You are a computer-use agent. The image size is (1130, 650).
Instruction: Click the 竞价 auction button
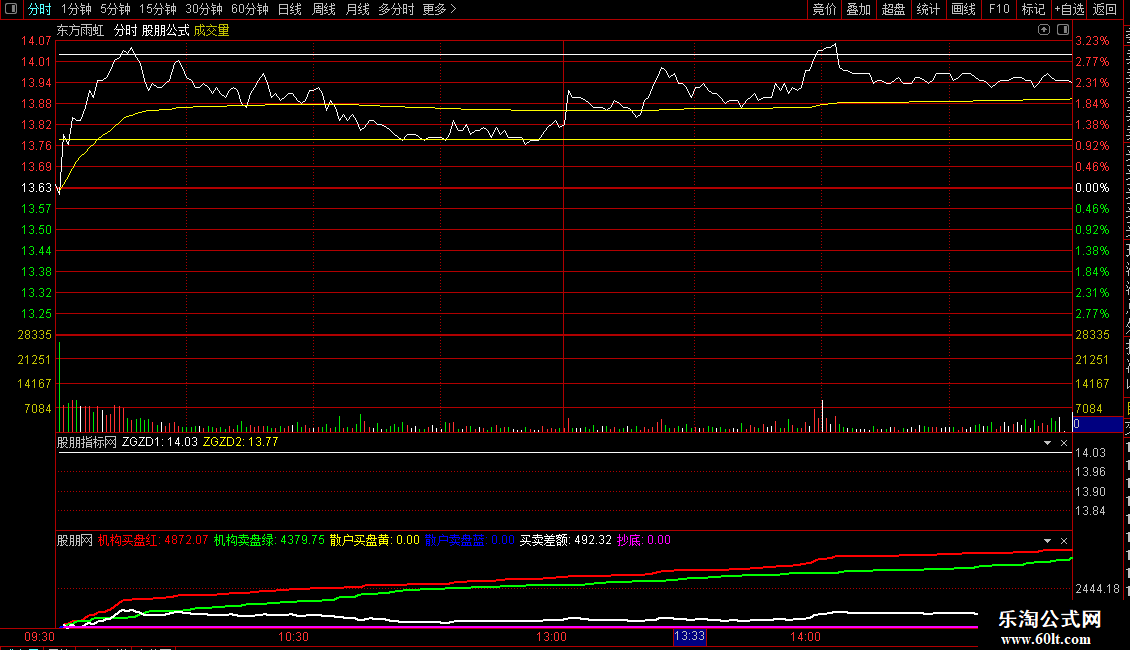pyautogui.click(x=824, y=9)
